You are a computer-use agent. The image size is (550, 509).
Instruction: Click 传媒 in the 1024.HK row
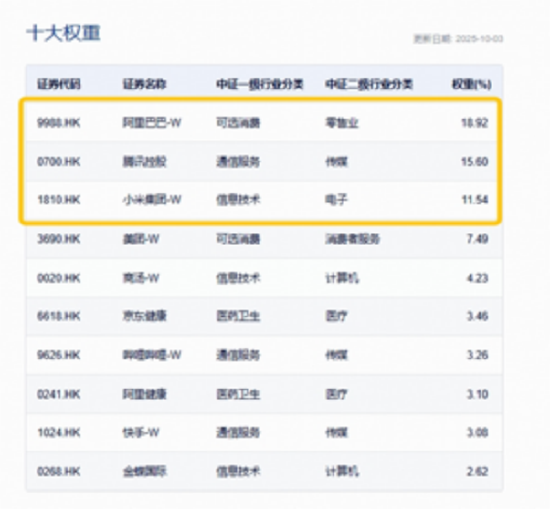click(336, 433)
